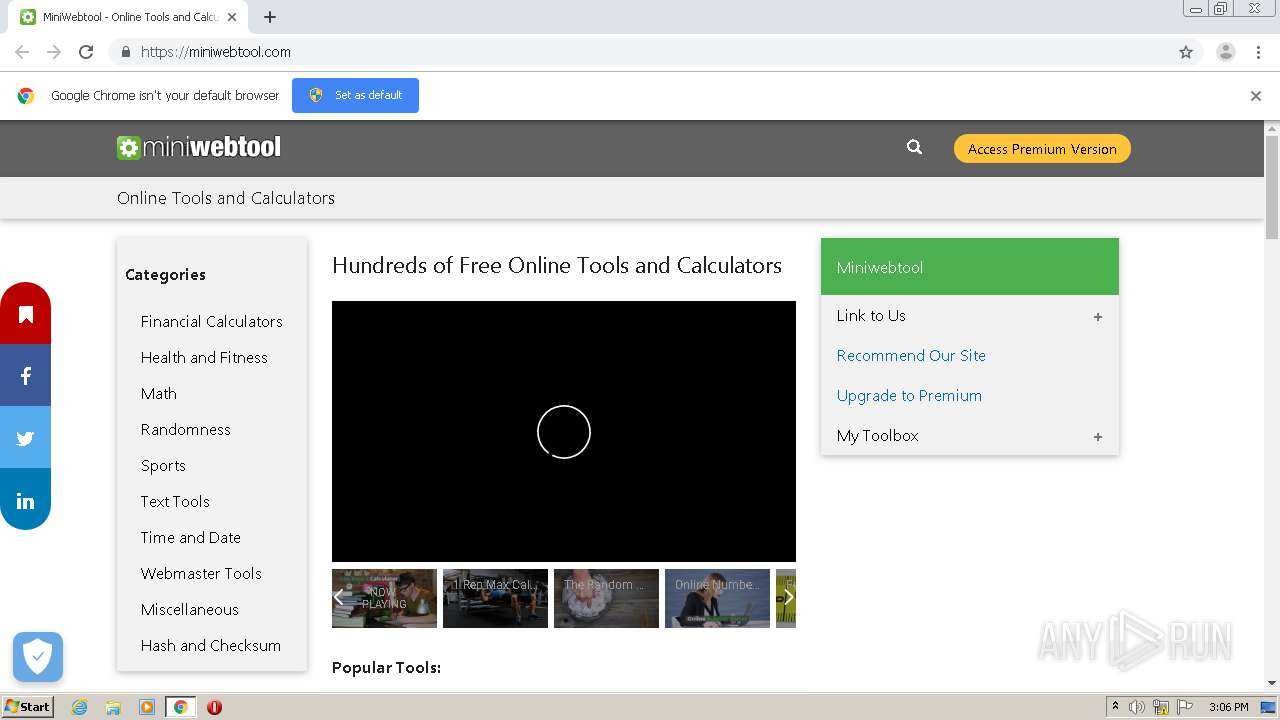
Task: Go forward using the browser arrow
Action: 54,52
